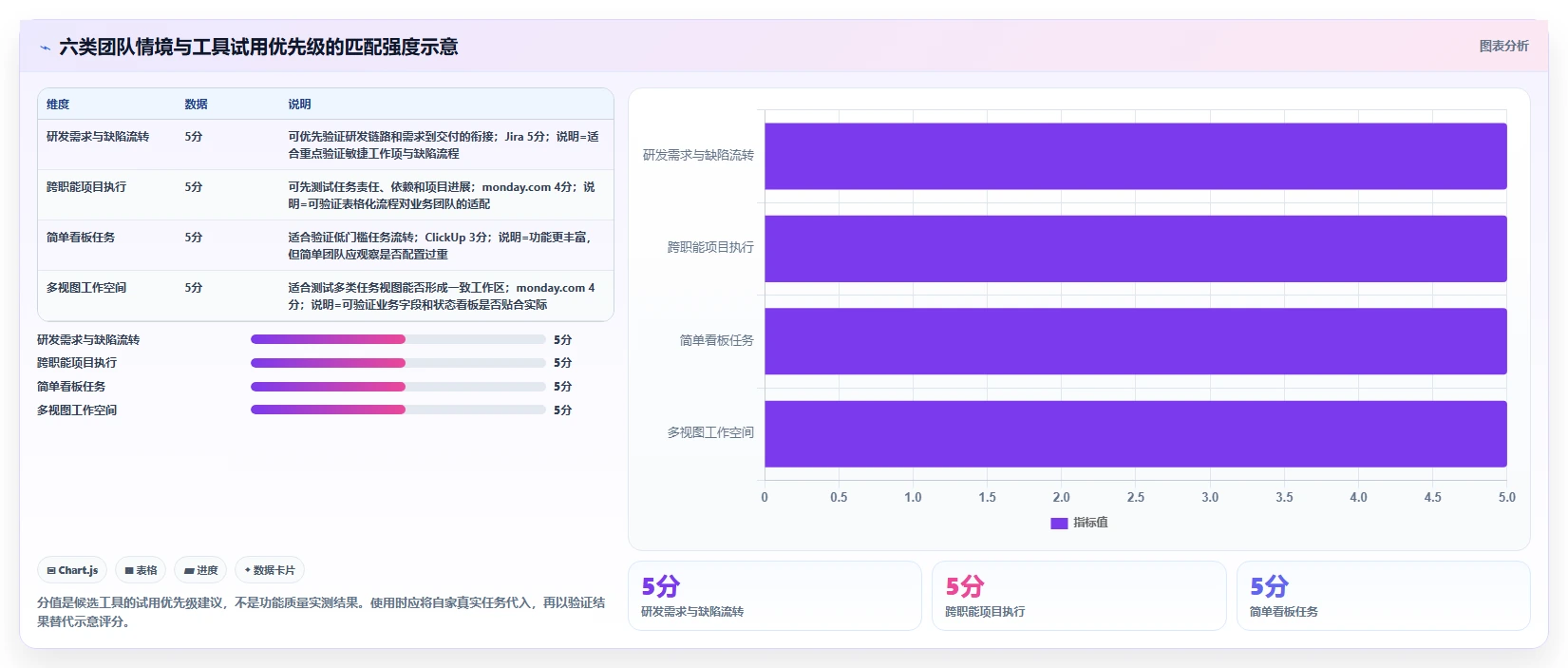Click the 研发需求与缺陷流转 y-axis label in chart

698,155
